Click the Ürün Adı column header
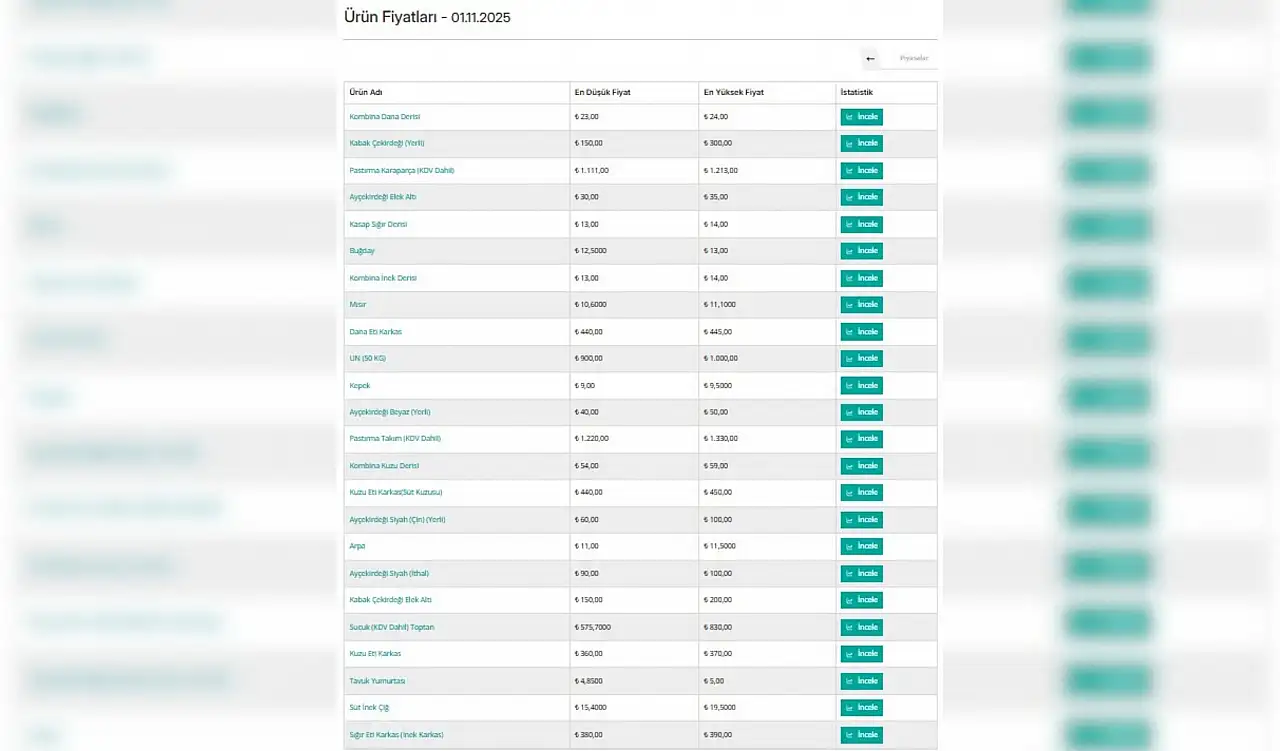This screenshot has height=751, width=1280. [366, 93]
